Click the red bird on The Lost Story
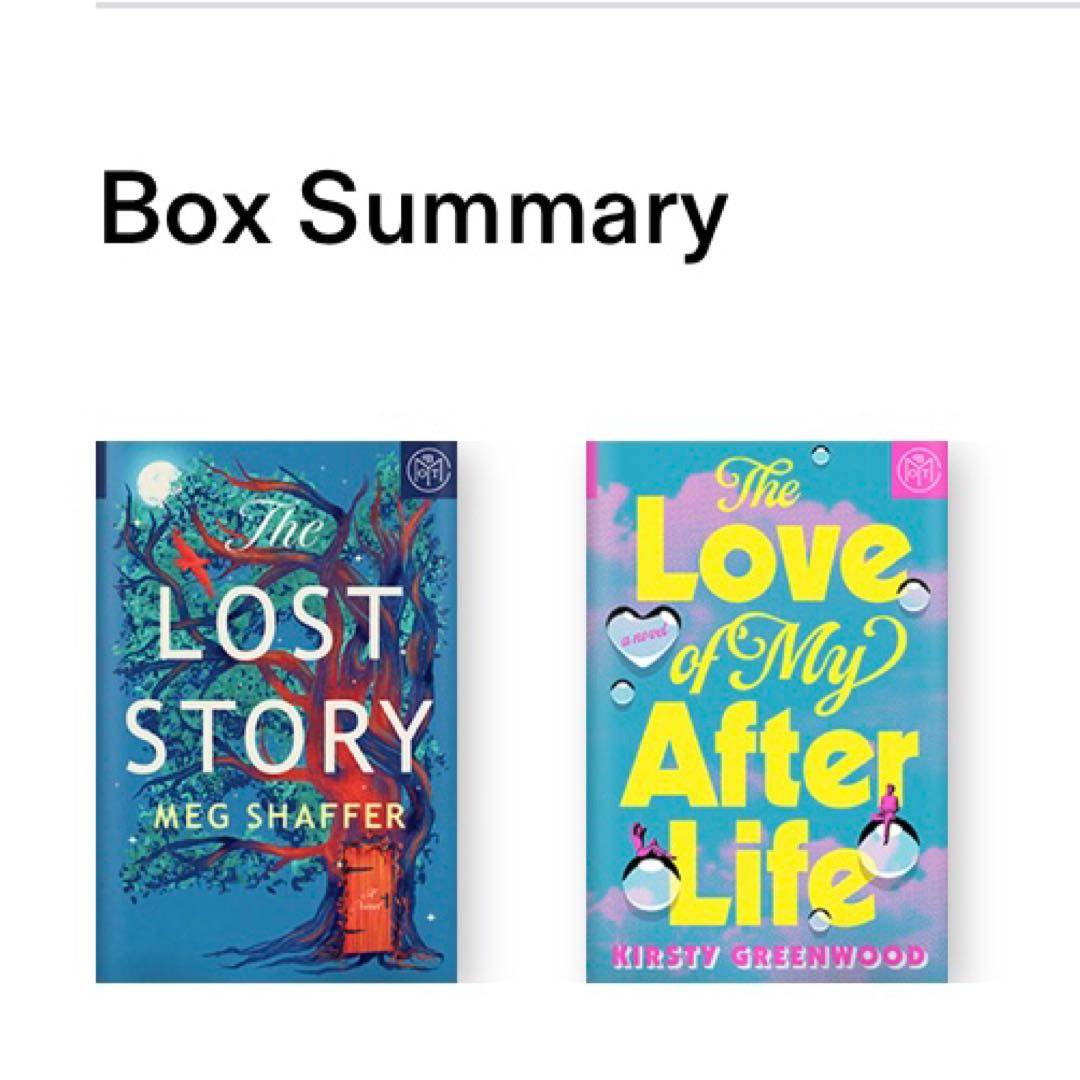 (189, 563)
